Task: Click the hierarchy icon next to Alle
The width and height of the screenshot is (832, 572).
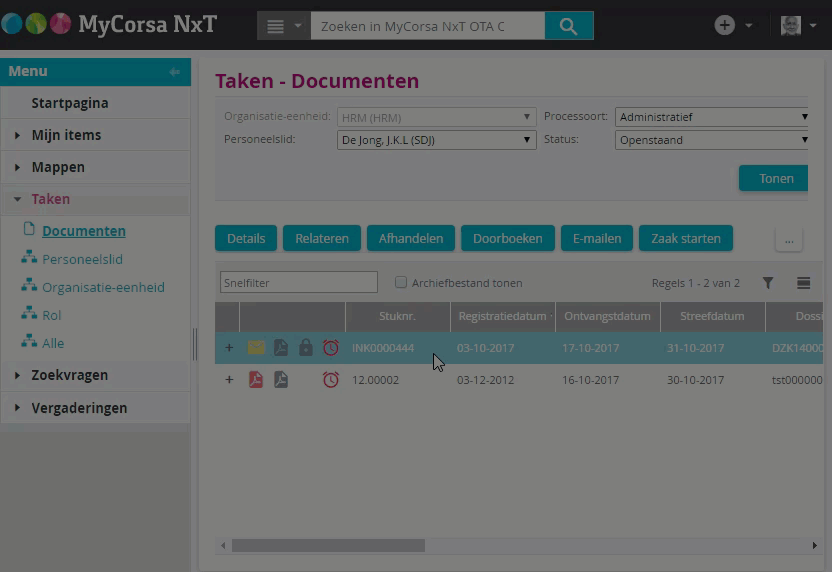Action: pyautogui.click(x=29, y=341)
